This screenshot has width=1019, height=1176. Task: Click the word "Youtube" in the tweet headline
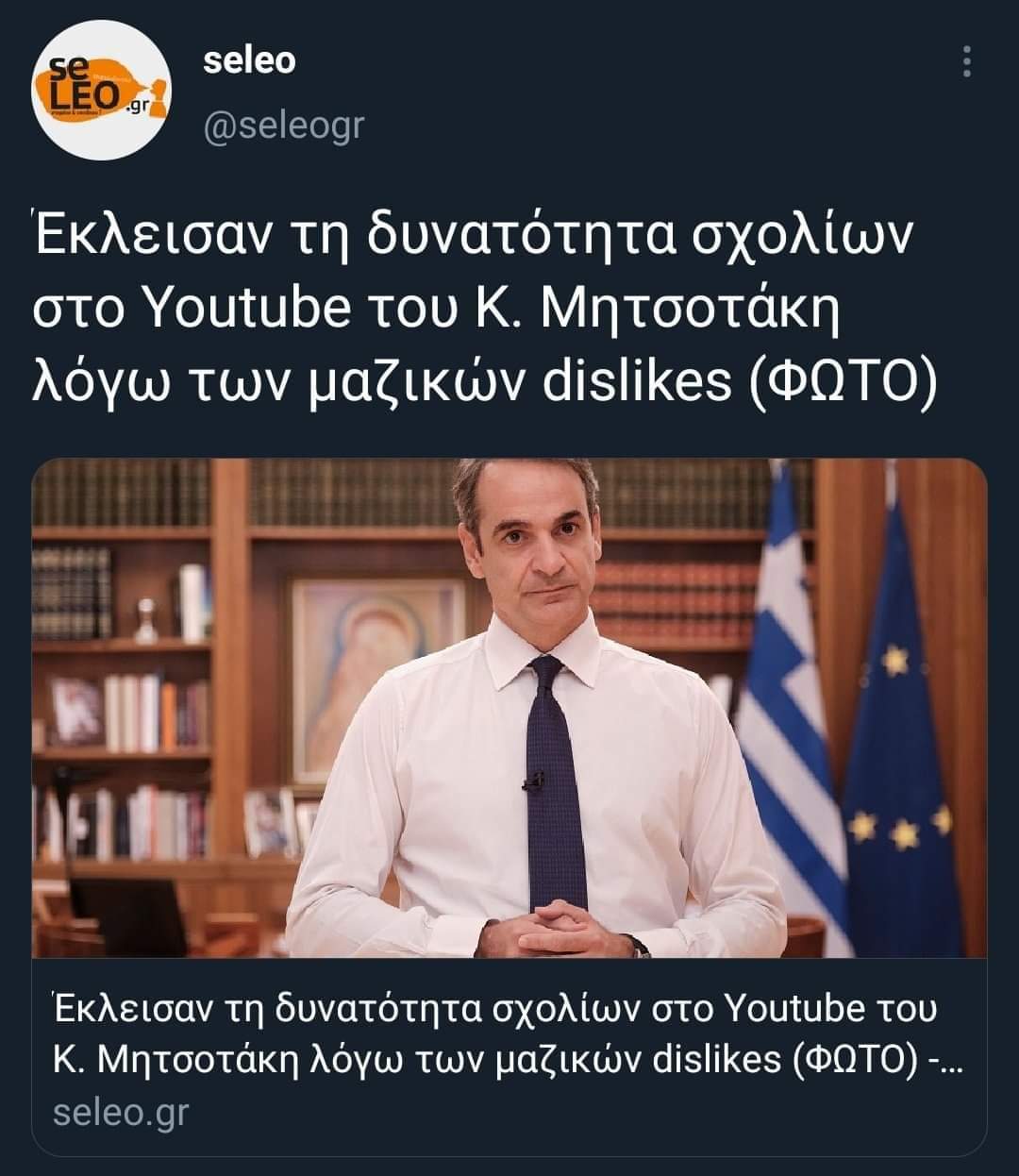250,308
